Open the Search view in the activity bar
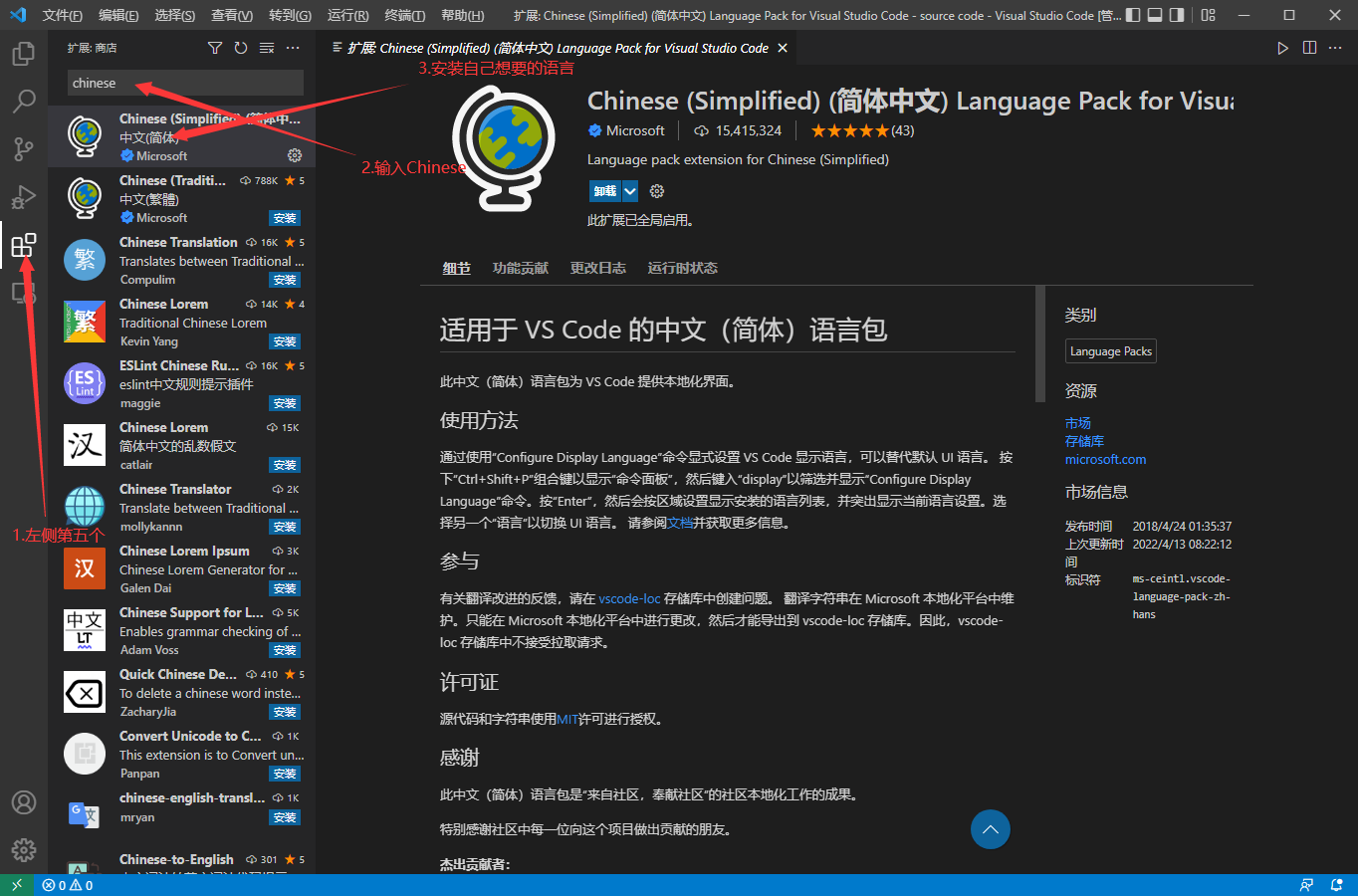Image resolution: width=1358 pixels, height=896 pixels. pos(24,101)
